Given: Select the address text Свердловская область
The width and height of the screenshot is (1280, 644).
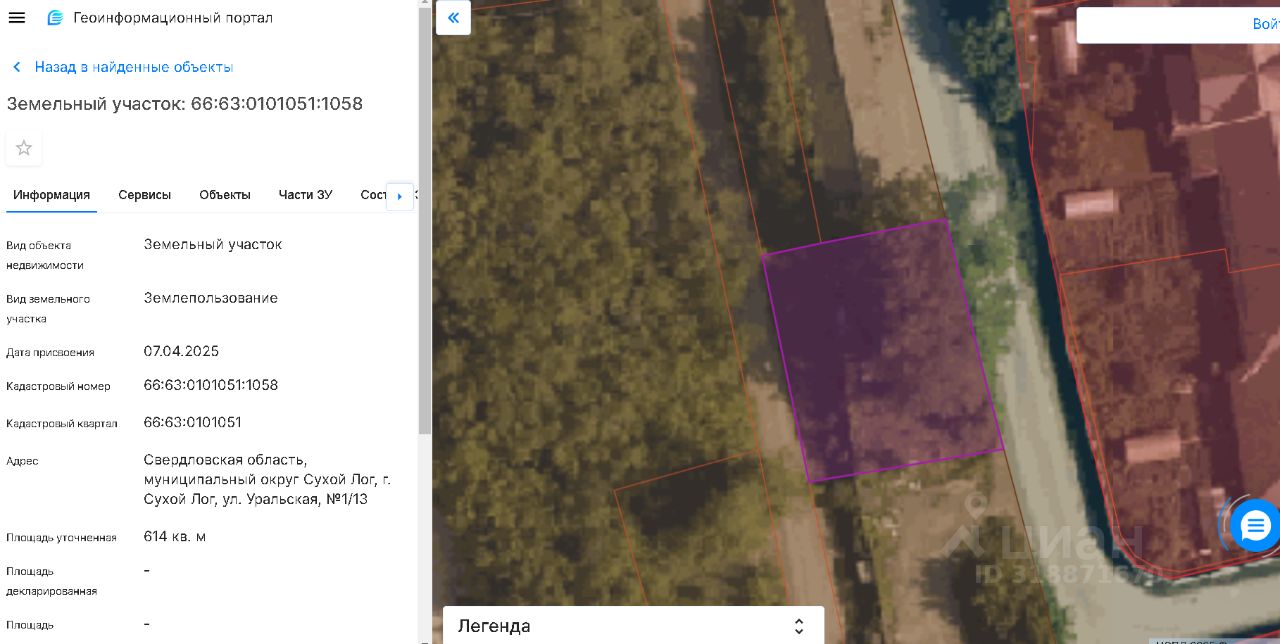Looking at the screenshot, I should [x=225, y=459].
